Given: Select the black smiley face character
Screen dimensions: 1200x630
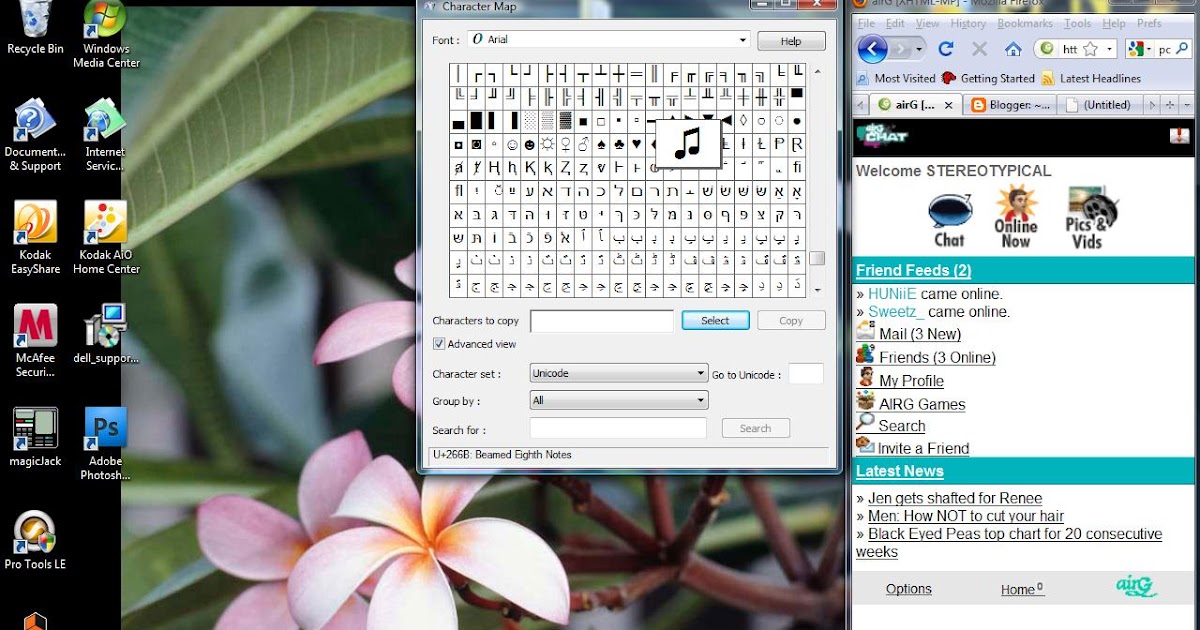Looking at the screenshot, I should point(529,144).
